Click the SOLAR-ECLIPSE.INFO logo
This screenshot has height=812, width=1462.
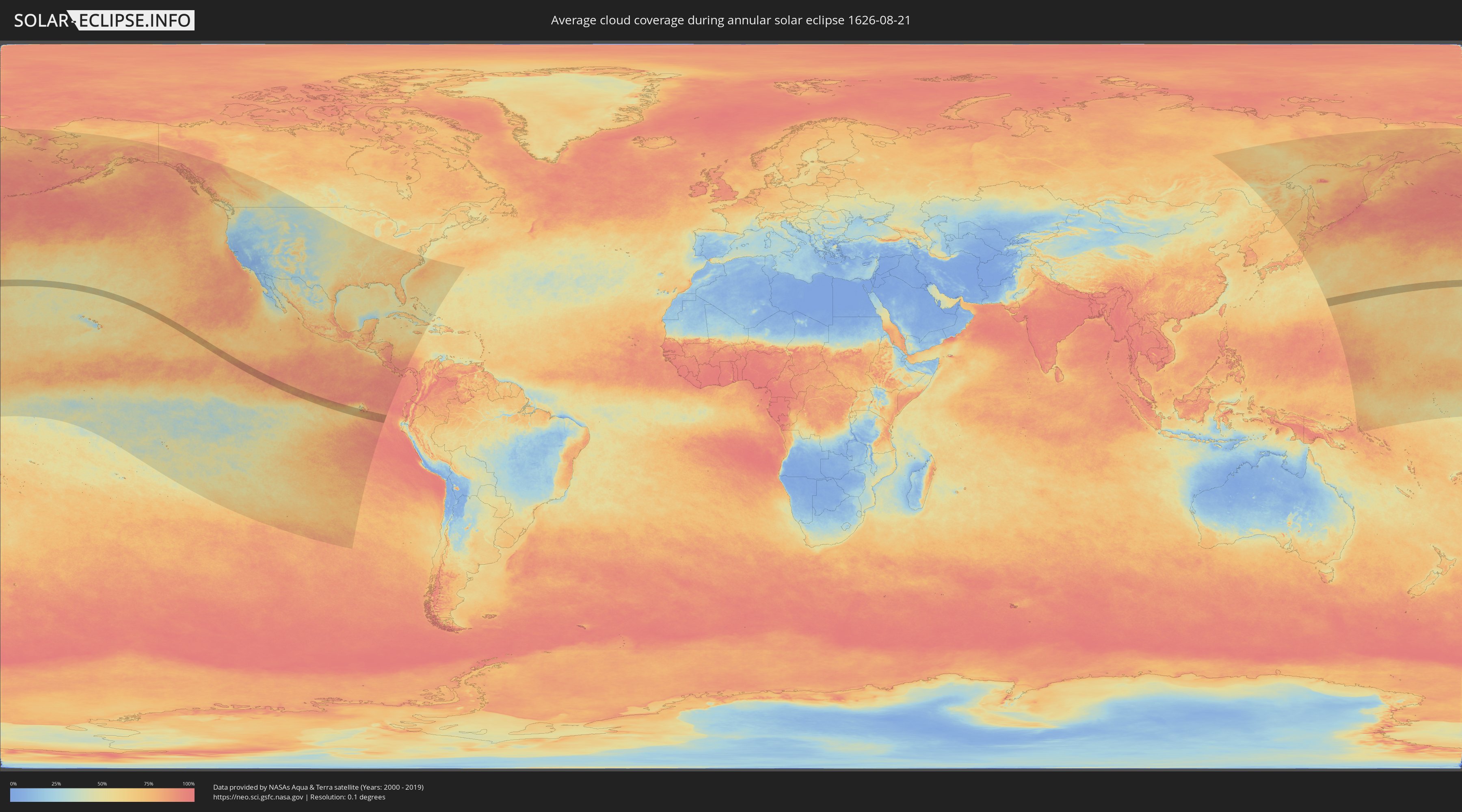pyautogui.click(x=104, y=20)
